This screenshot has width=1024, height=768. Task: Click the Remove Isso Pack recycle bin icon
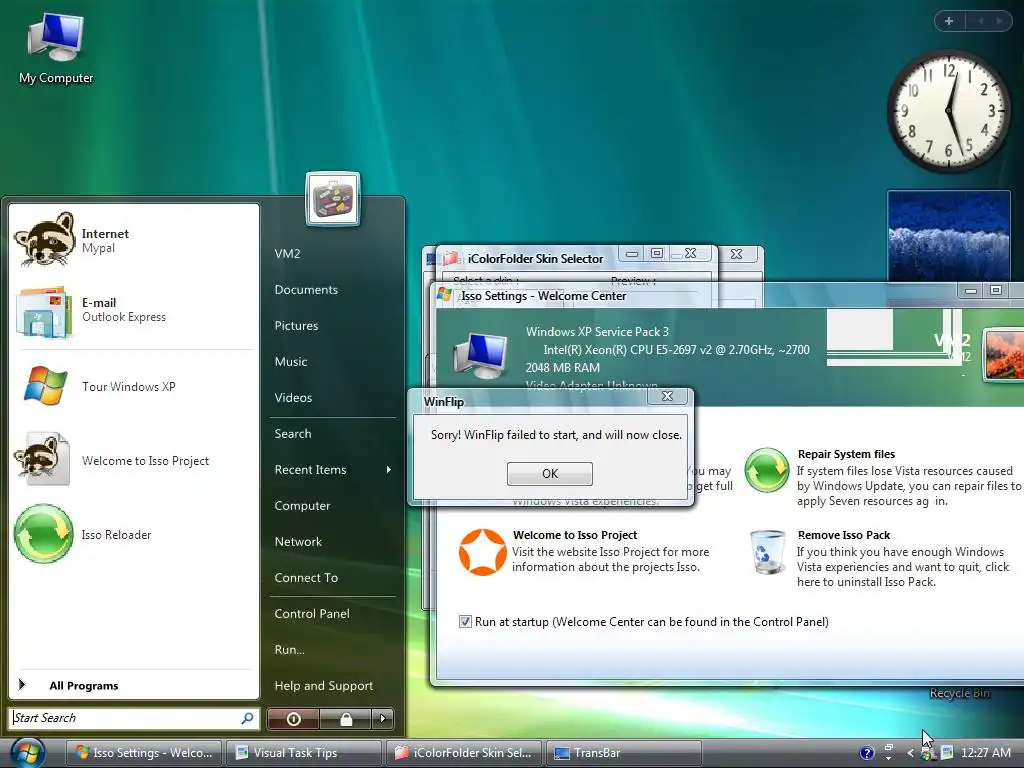point(767,552)
